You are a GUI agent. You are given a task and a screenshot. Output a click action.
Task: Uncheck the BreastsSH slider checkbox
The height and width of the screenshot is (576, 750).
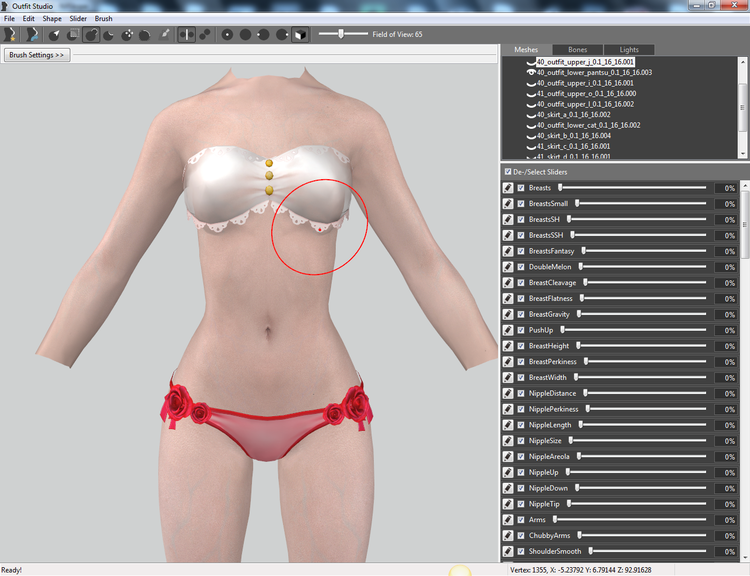pyautogui.click(x=521, y=220)
